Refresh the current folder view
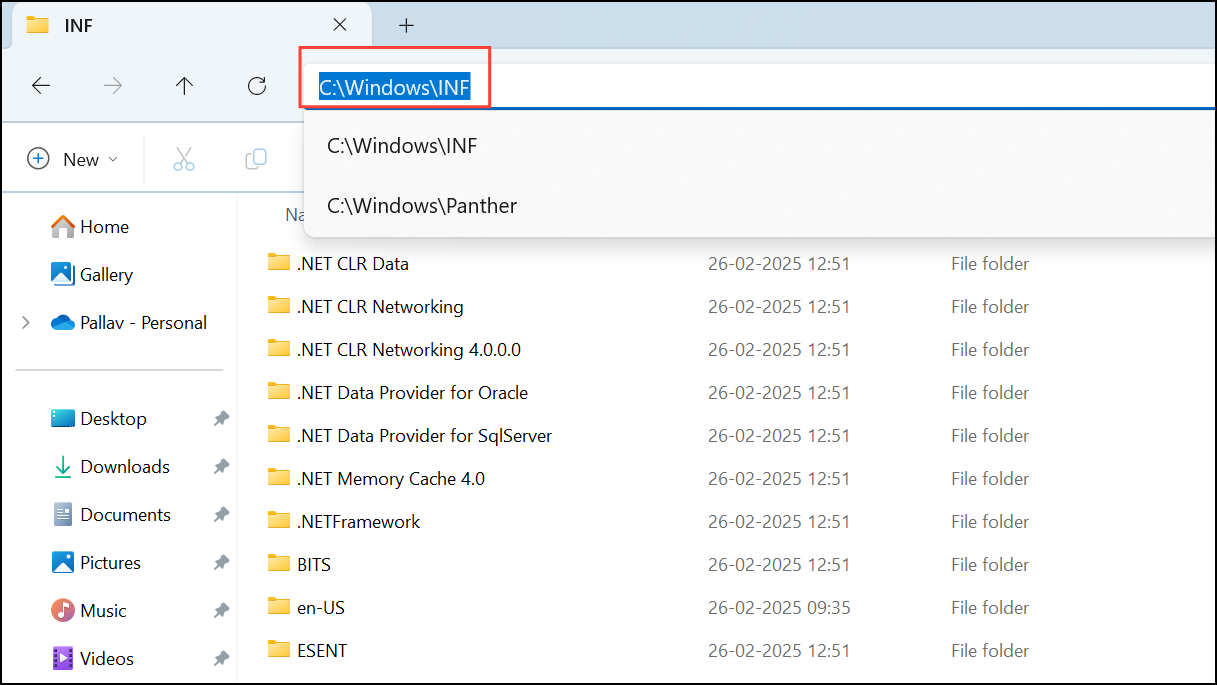Viewport: 1217px width, 685px height. tap(257, 86)
